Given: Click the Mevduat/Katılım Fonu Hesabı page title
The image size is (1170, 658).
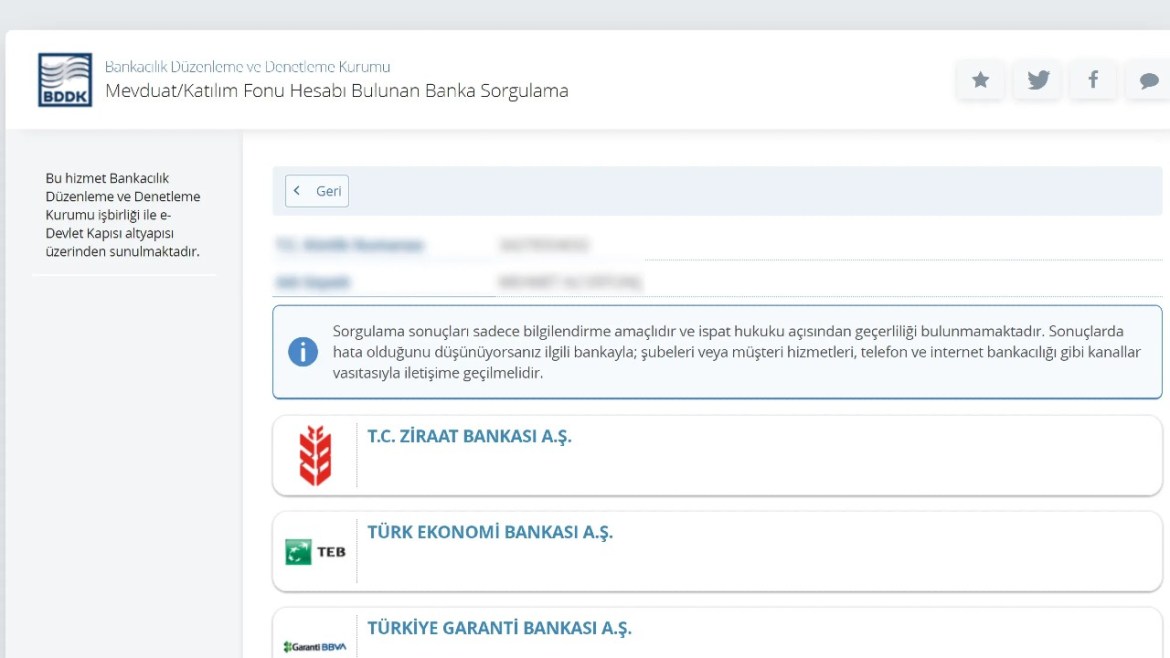Looking at the screenshot, I should 336,91.
